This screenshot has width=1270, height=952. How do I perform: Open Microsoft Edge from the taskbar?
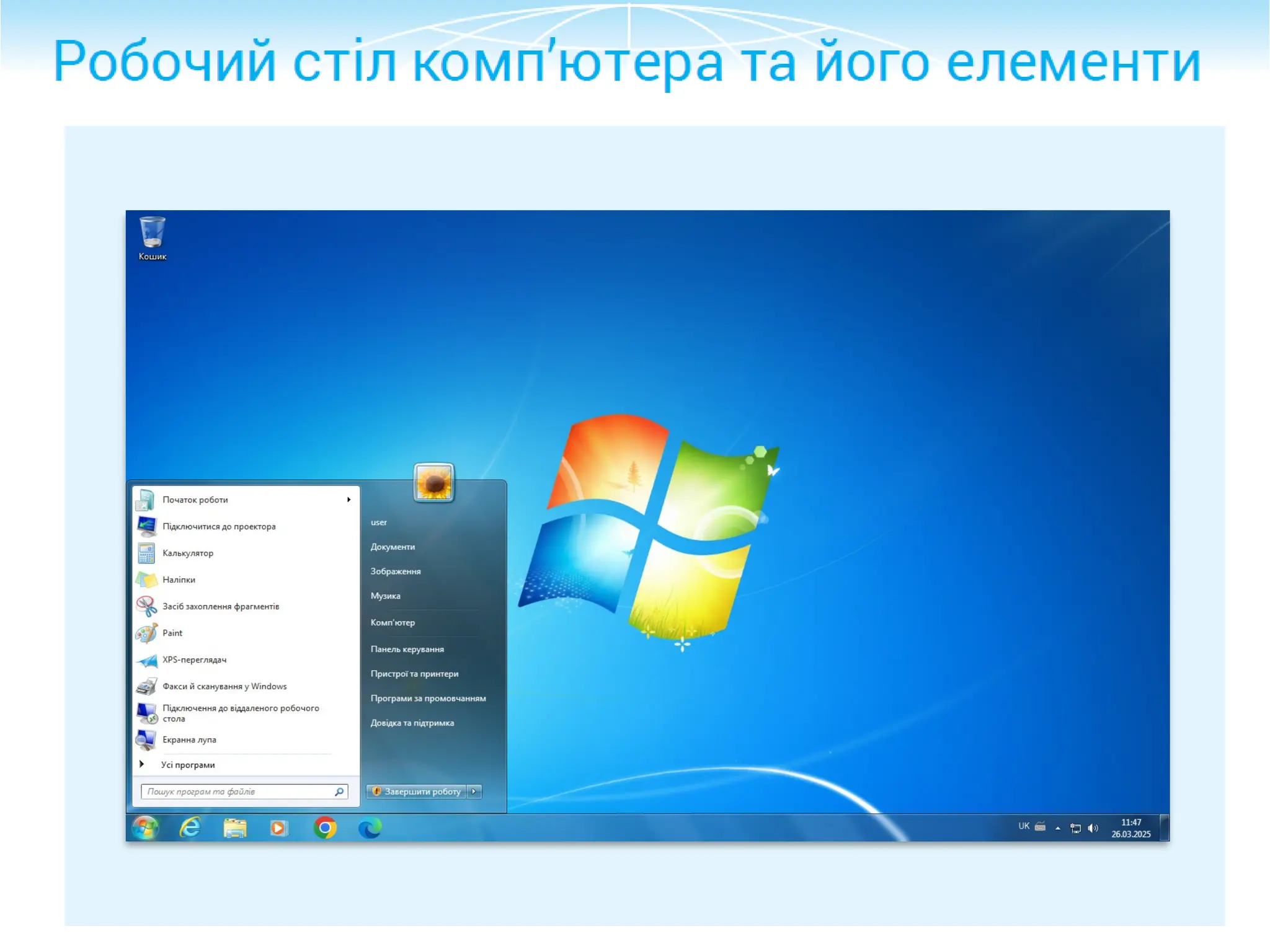coord(370,828)
